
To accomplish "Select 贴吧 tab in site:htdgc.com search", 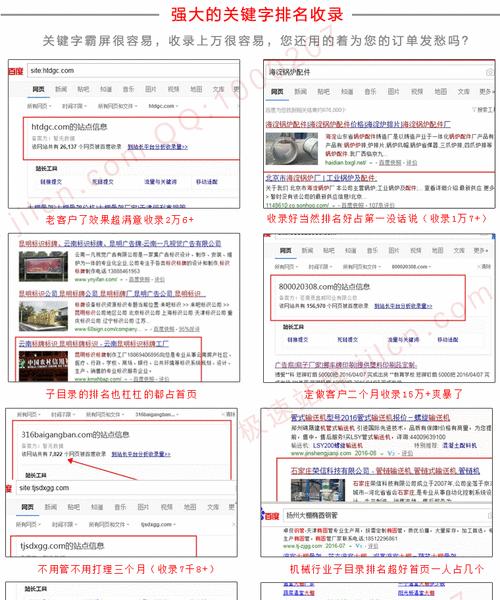I will point(83,89).
